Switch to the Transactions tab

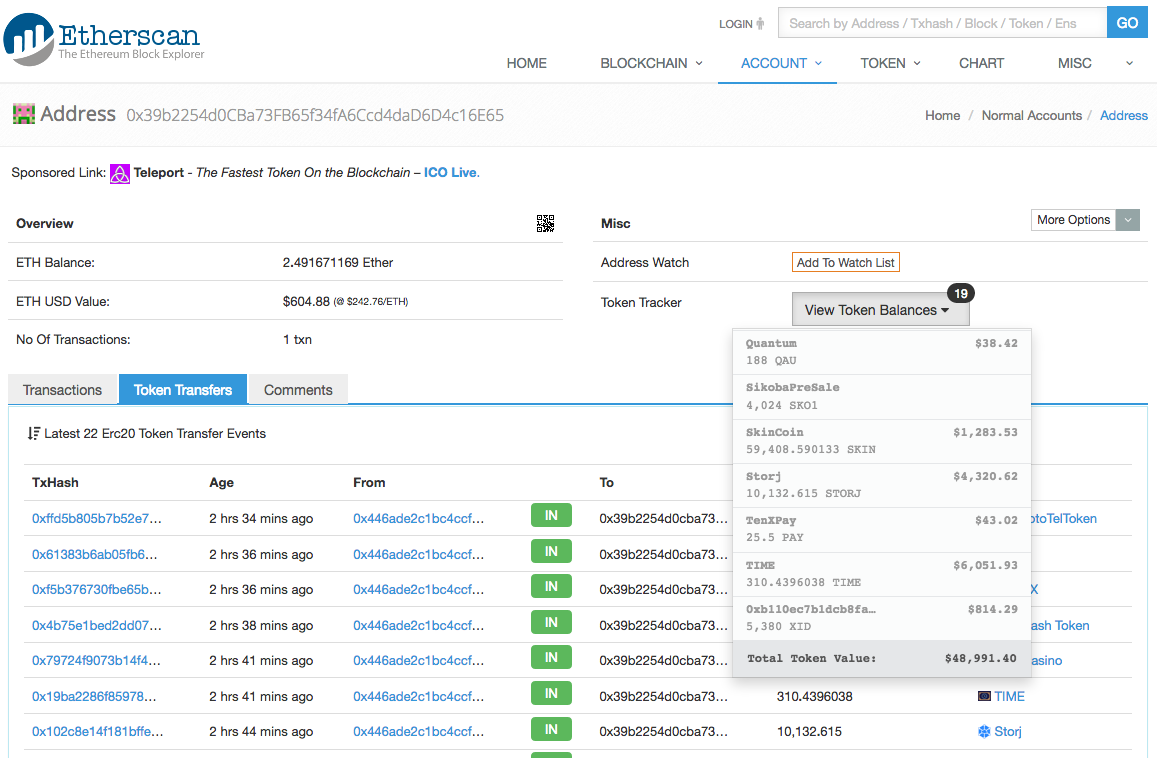(x=63, y=390)
